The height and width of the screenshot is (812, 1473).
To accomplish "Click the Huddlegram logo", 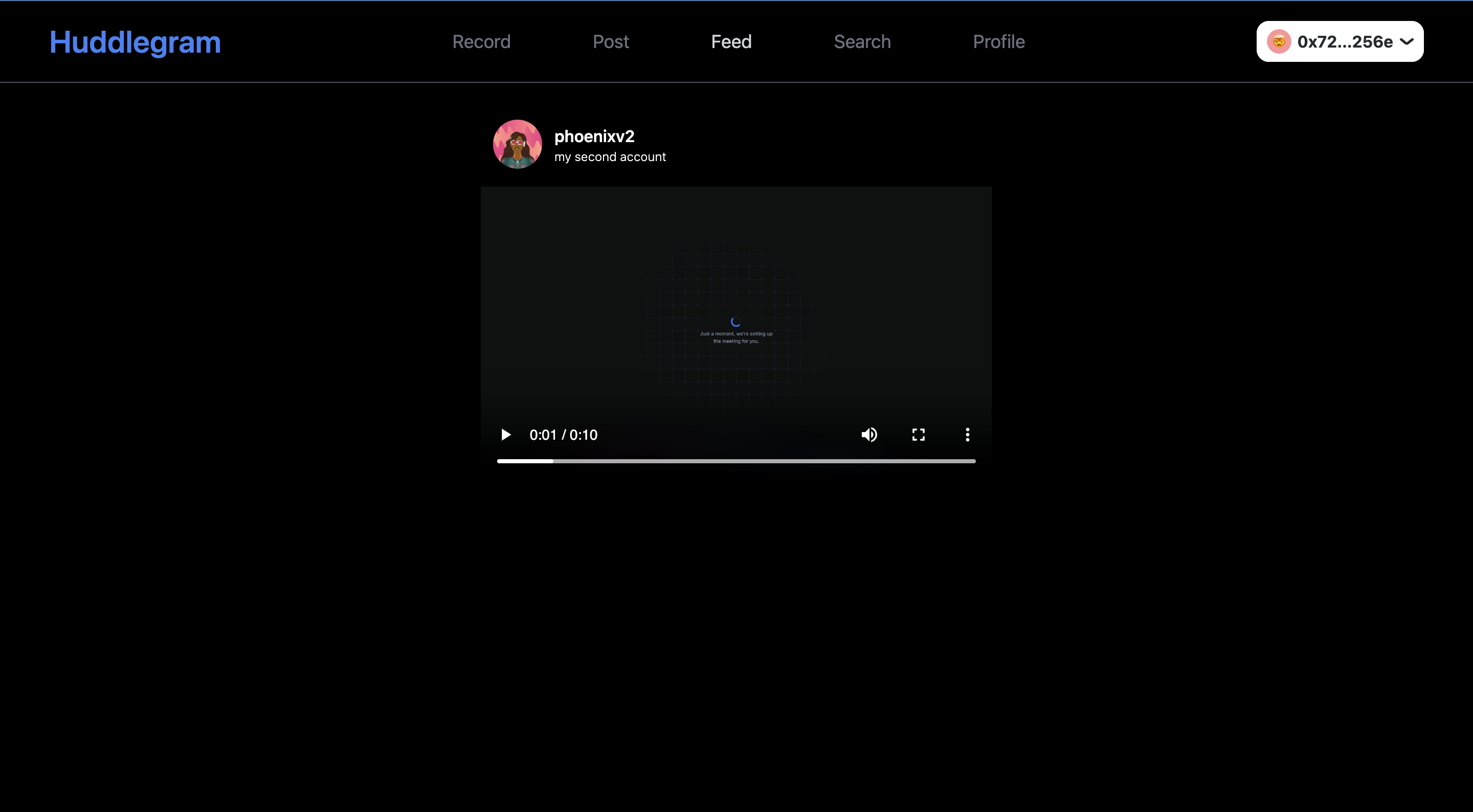I will (135, 42).
